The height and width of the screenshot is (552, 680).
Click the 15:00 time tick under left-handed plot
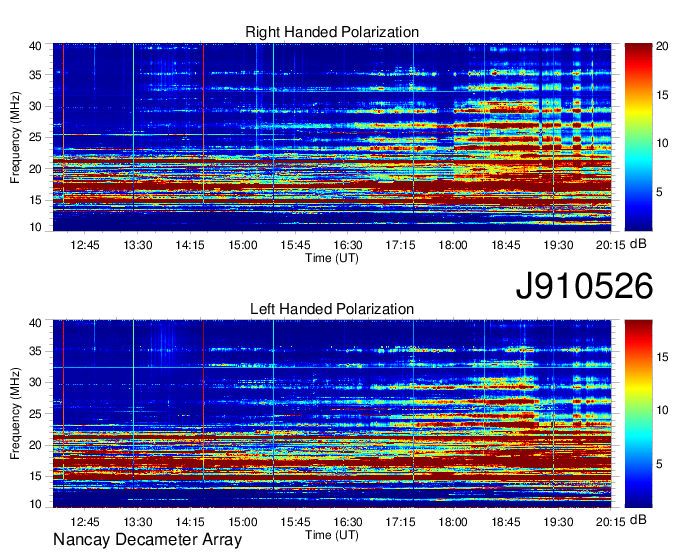243,522
